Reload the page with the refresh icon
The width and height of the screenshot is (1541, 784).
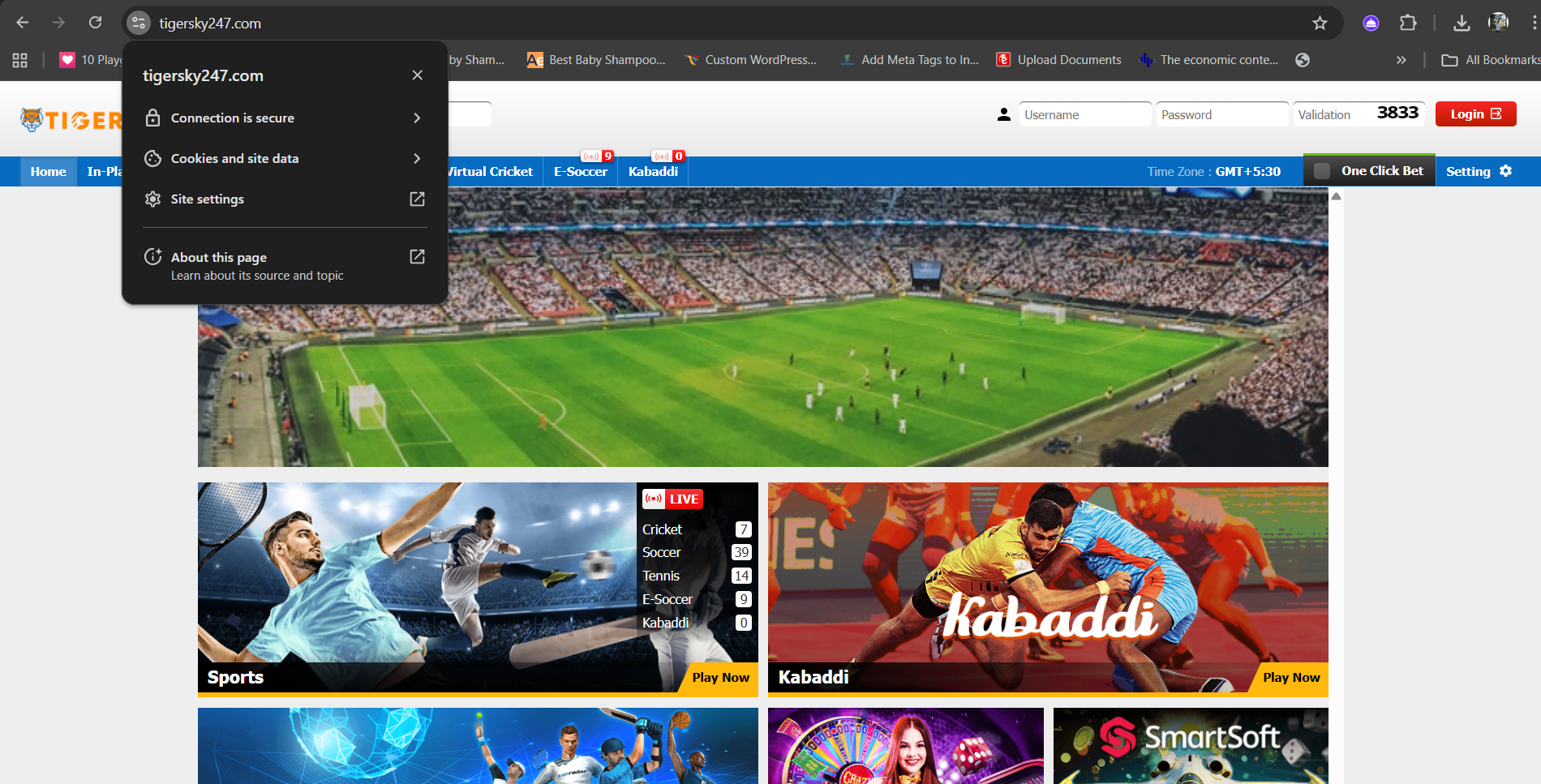coord(95,23)
